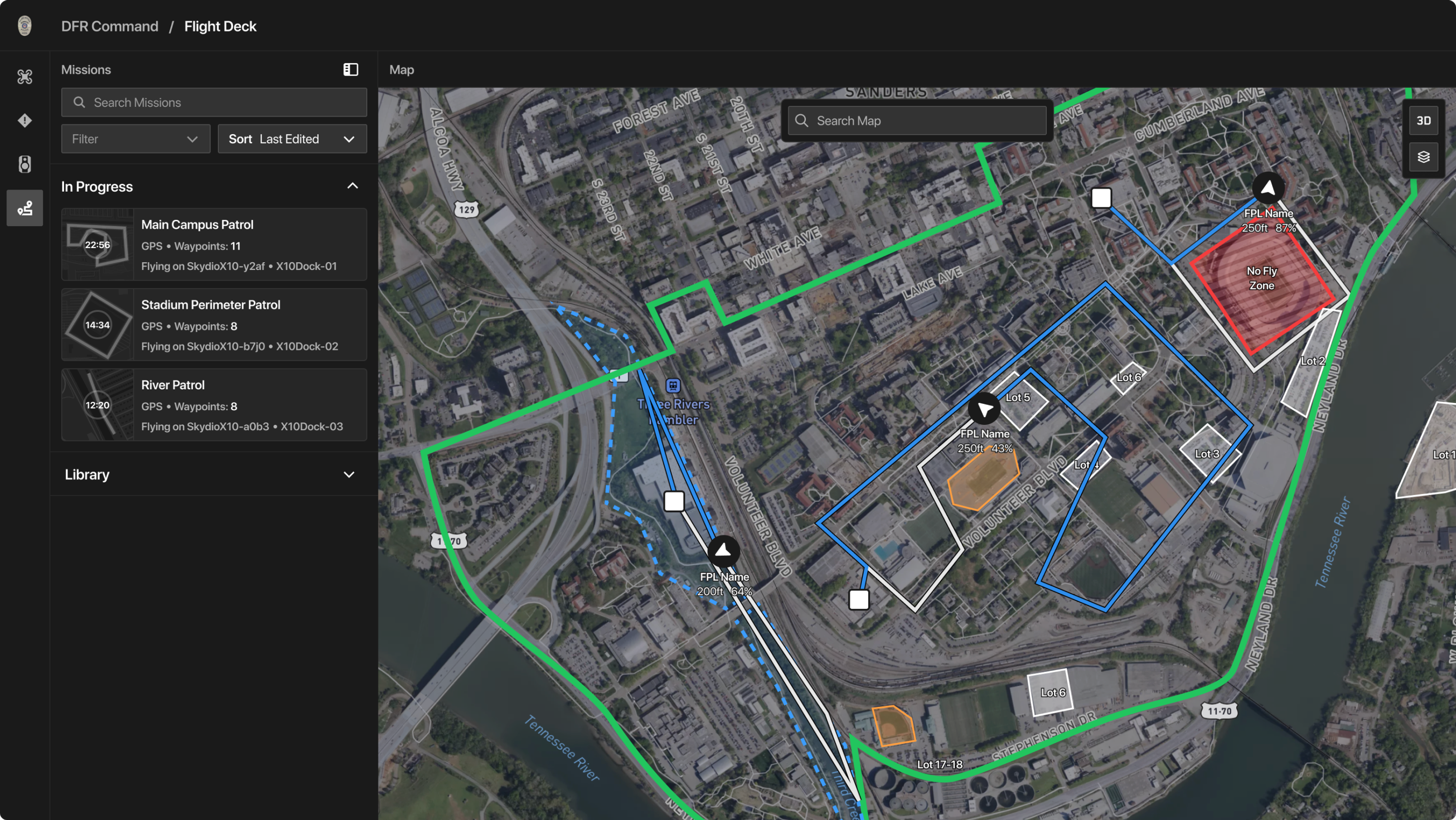Click 'Flying on SkydioX10-a0b3' text

(x=205, y=427)
